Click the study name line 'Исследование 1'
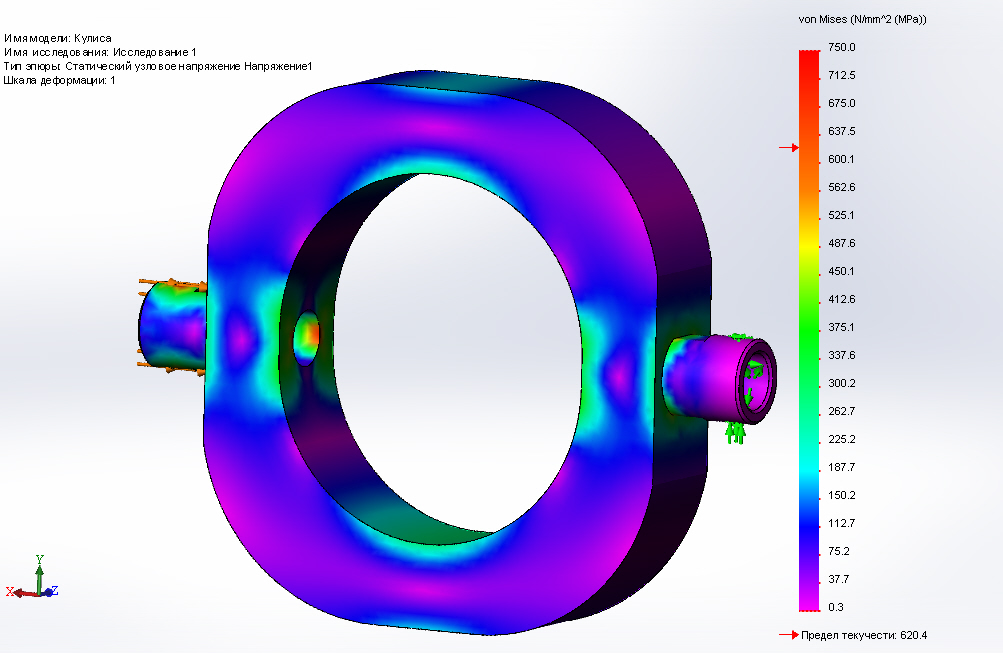Screen dimensions: 1003x653 click(x=100, y=52)
